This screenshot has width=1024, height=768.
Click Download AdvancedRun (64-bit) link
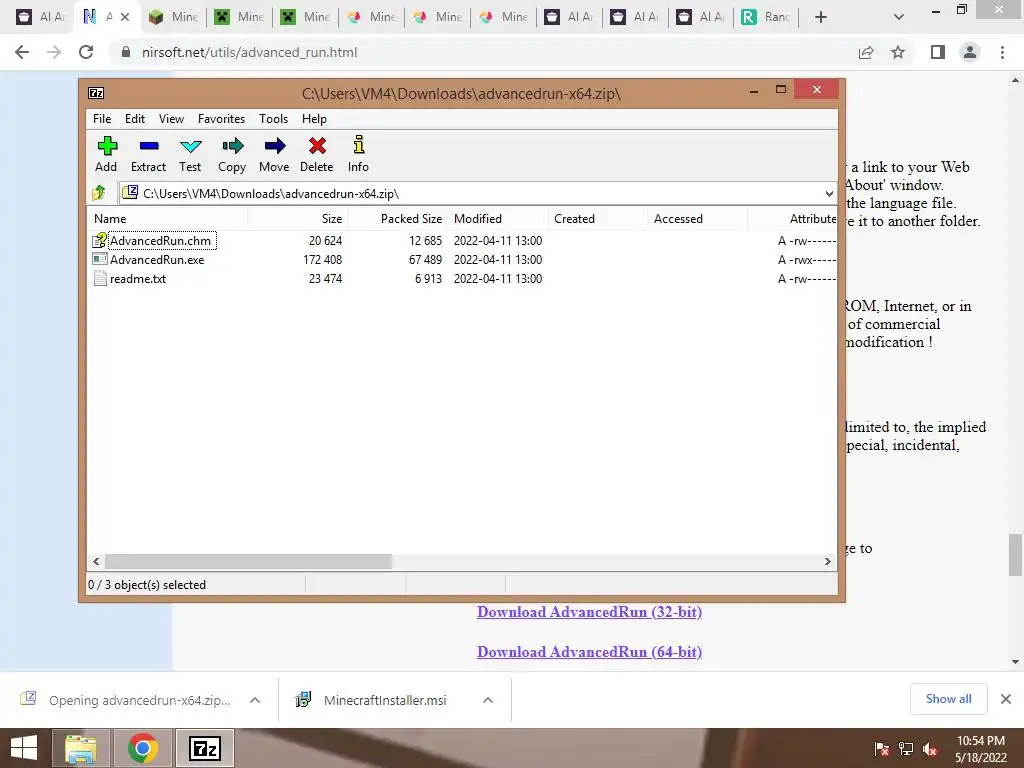click(x=589, y=652)
